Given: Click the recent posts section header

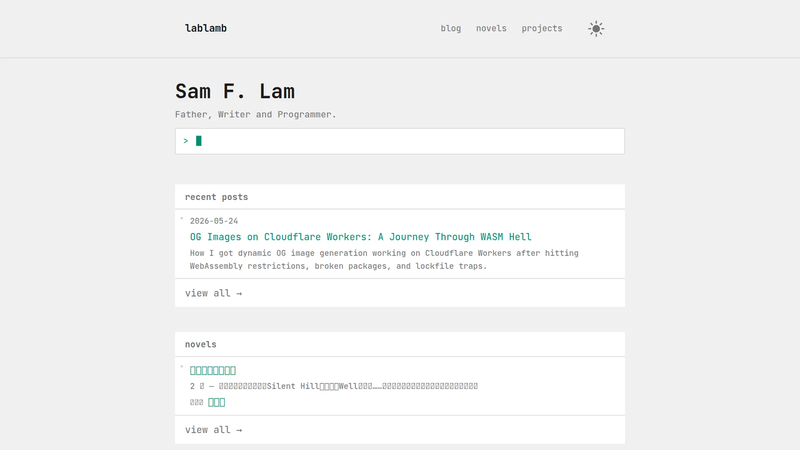Looking at the screenshot, I should (x=216, y=197).
